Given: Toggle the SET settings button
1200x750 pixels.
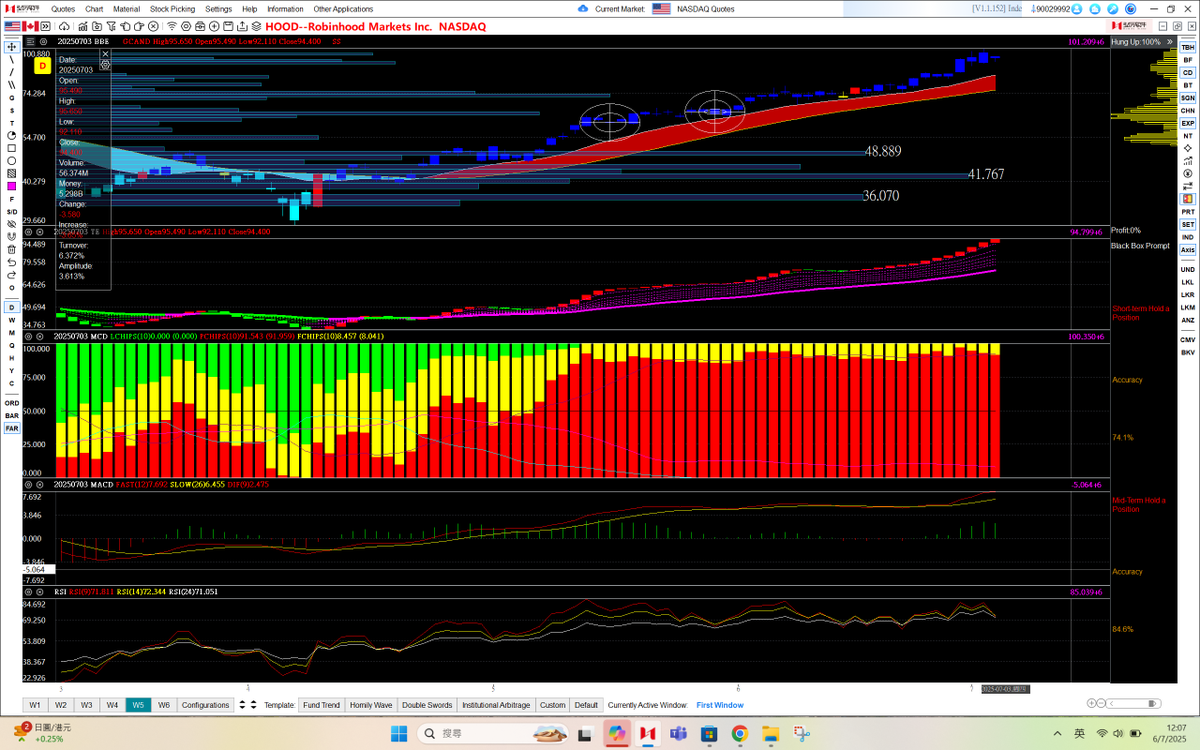Looking at the screenshot, I should click(x=1188, y=224).
